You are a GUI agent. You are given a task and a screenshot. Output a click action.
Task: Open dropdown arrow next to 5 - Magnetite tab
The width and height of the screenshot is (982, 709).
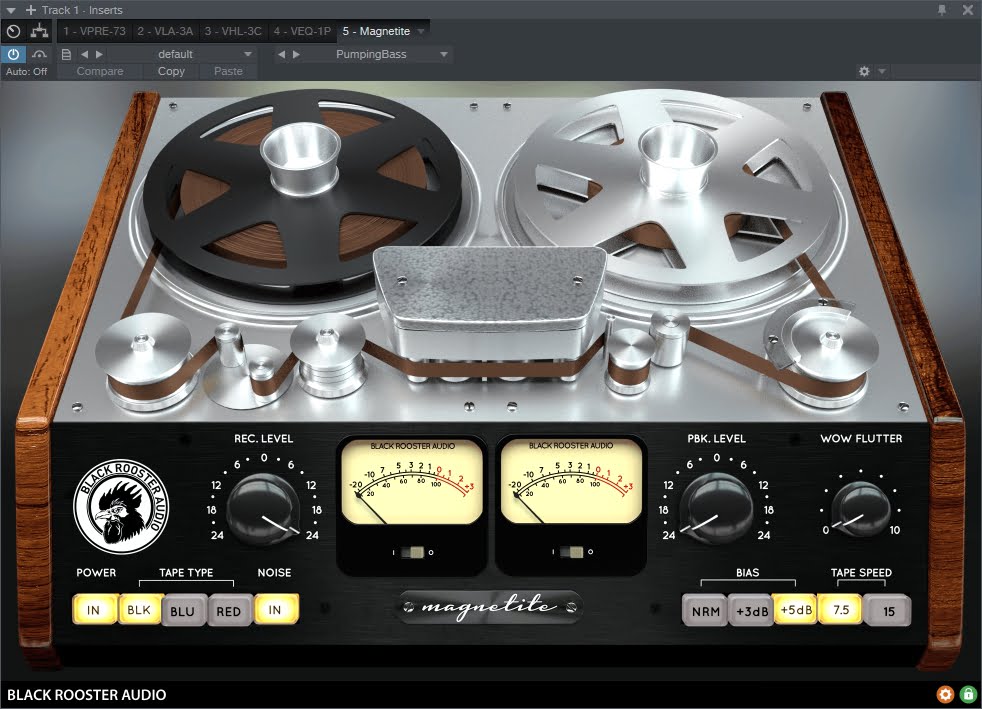421,31
